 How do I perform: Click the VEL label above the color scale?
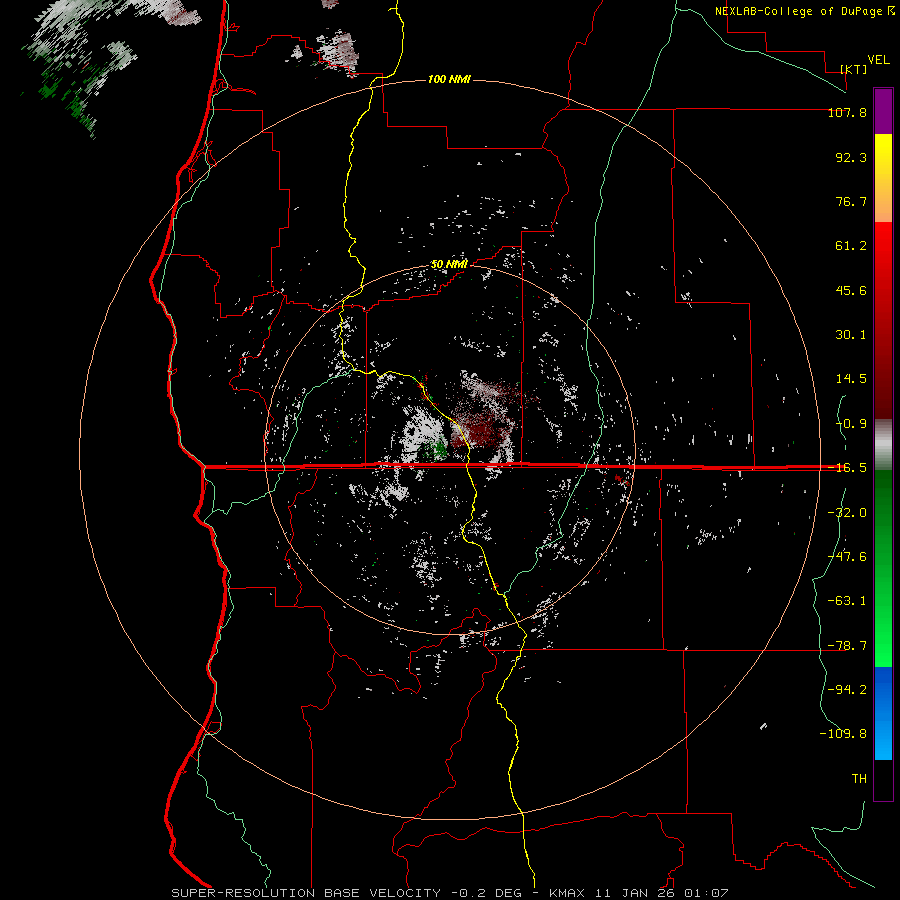pyautogui.click(x=878, y=60)
